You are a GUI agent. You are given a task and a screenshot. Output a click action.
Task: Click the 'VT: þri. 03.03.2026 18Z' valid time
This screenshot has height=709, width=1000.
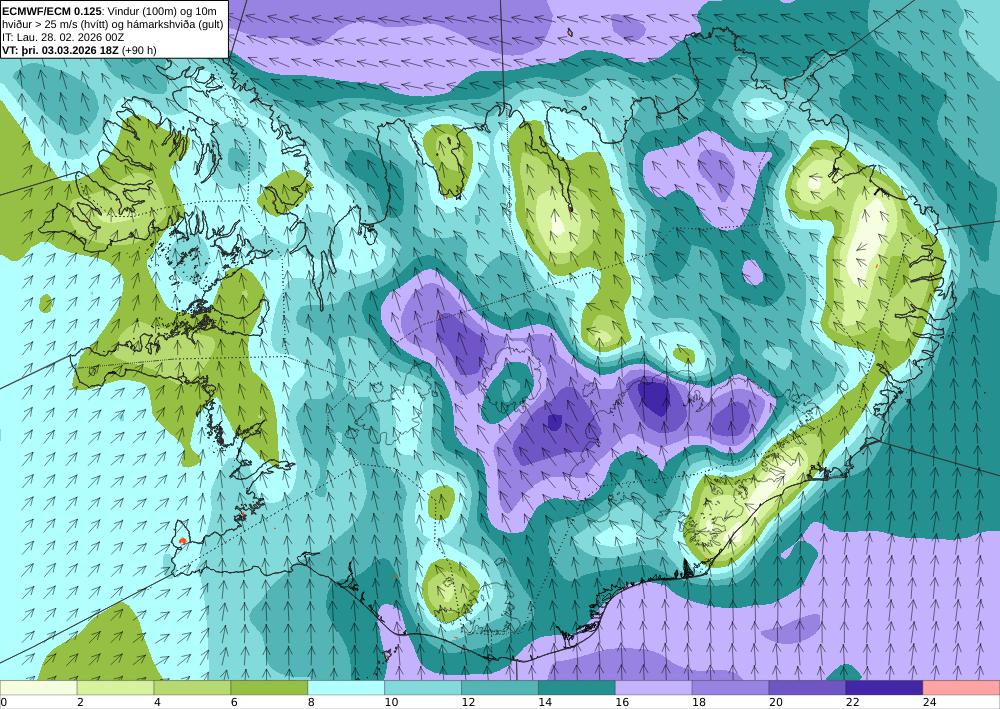tap(60, 50)
